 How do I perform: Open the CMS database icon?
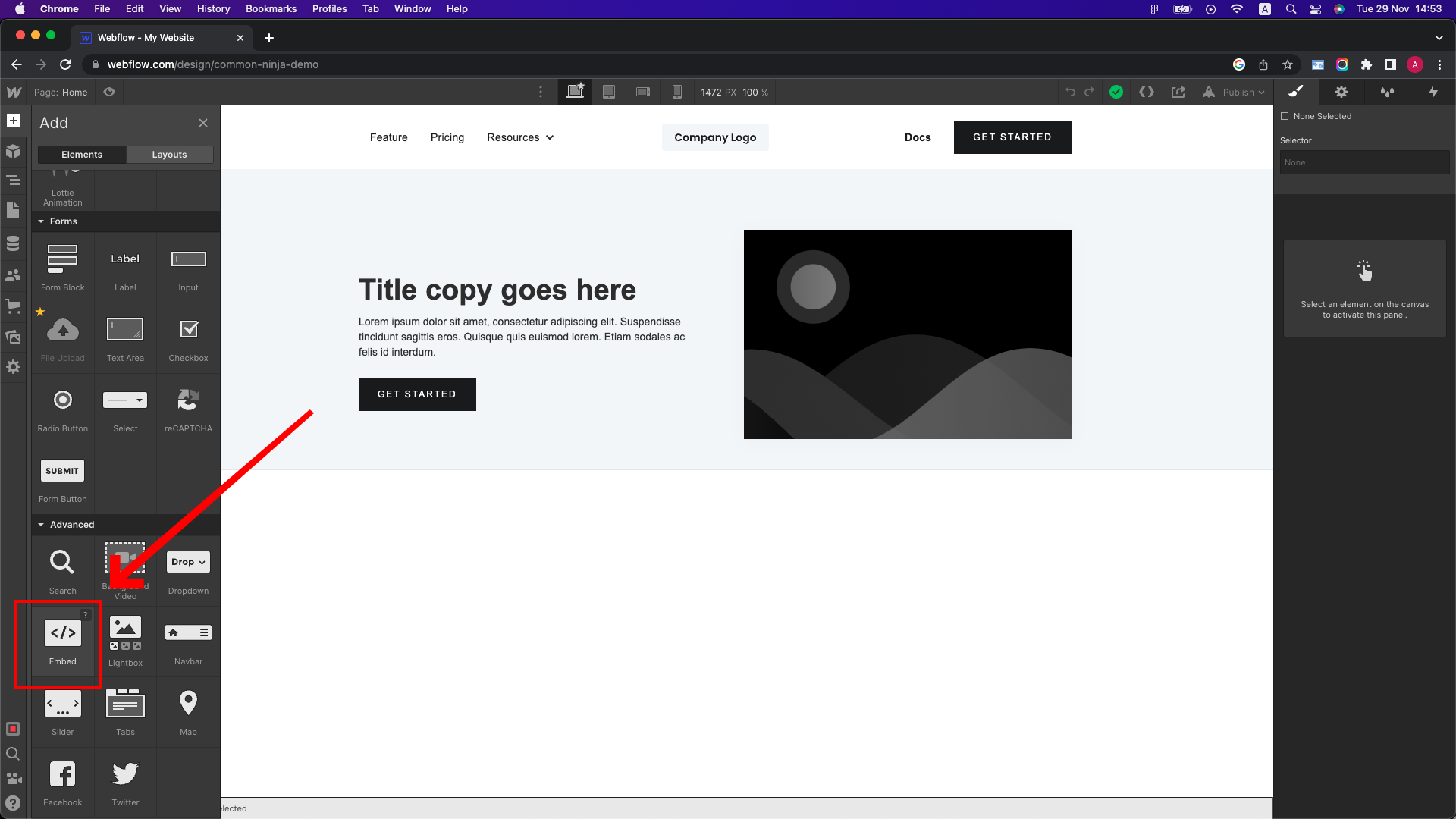(14, 243)
